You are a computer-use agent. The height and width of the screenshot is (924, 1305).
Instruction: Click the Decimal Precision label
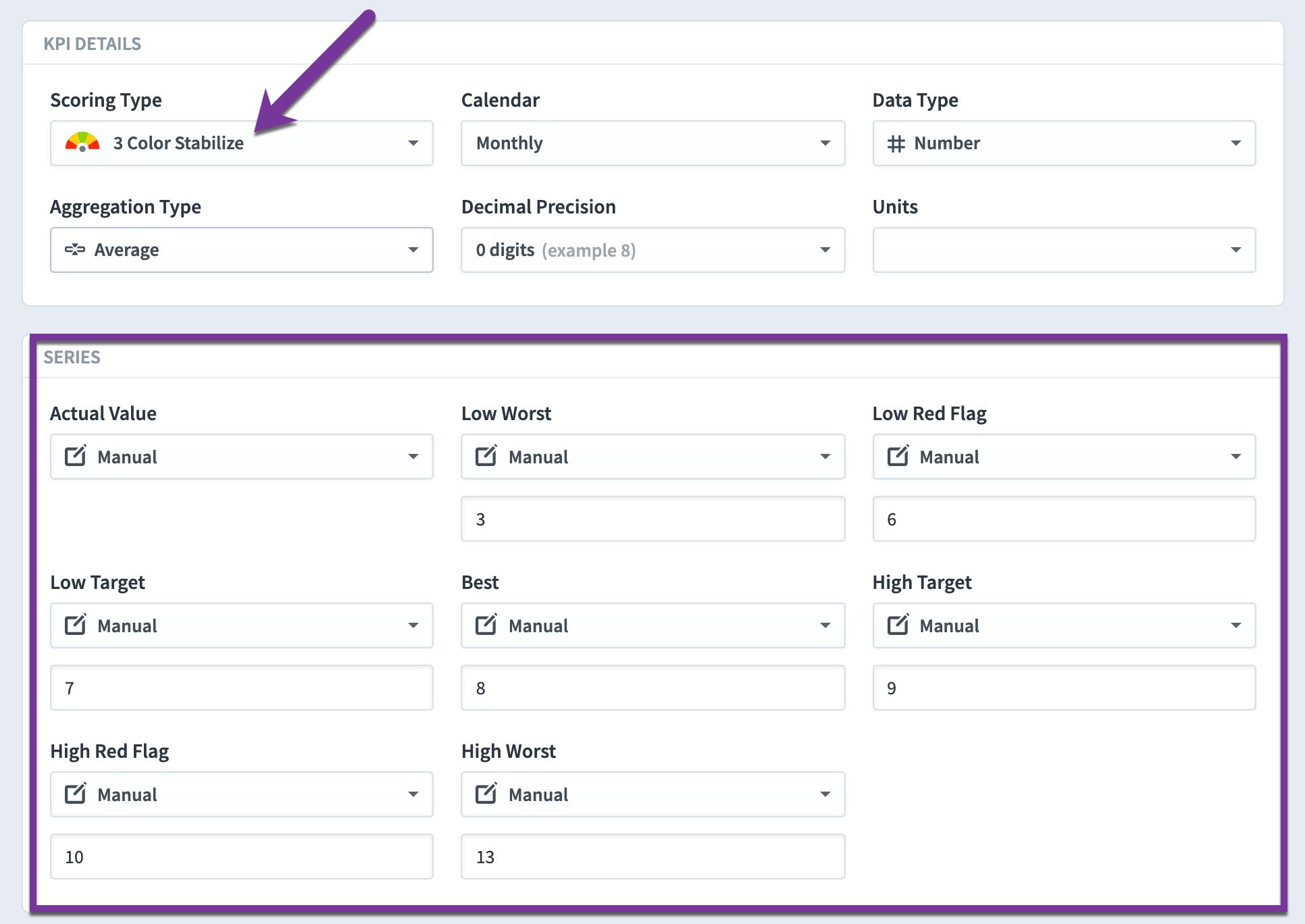pyautogui.click(x=538, y=207)
